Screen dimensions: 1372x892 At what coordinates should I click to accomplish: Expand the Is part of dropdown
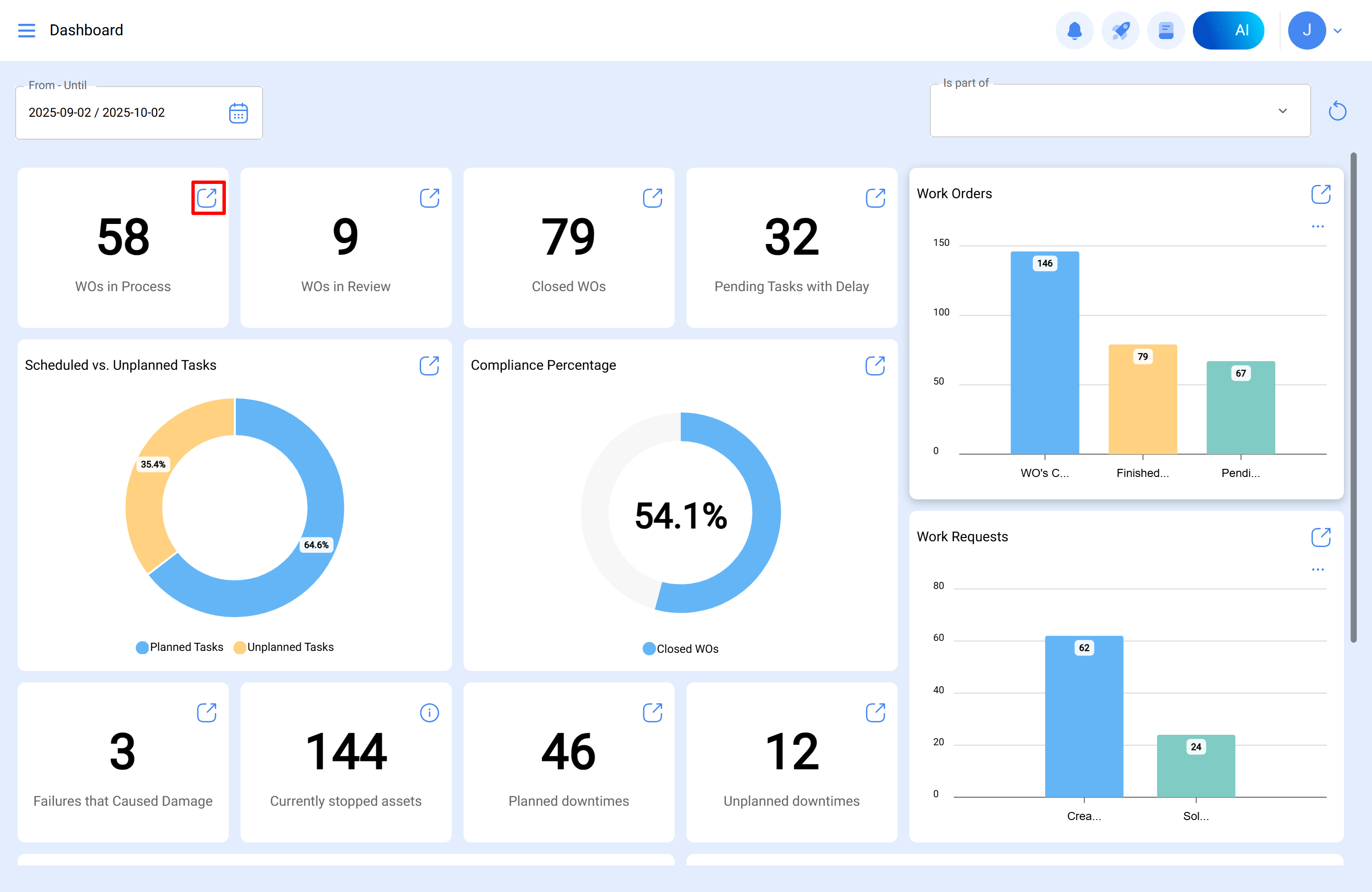[1282, 111]
